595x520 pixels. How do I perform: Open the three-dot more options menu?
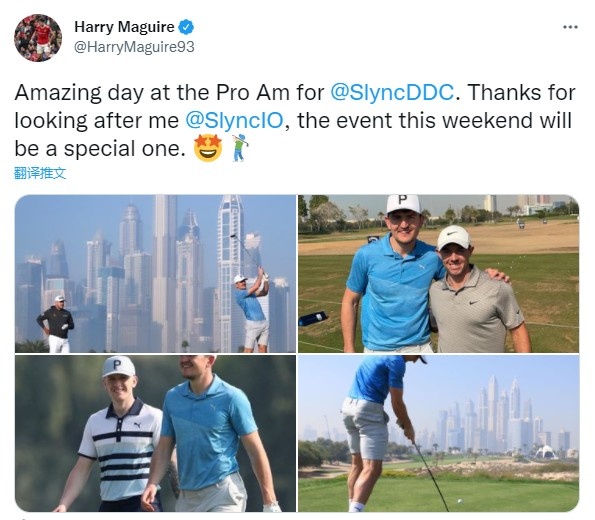[570, 27]
